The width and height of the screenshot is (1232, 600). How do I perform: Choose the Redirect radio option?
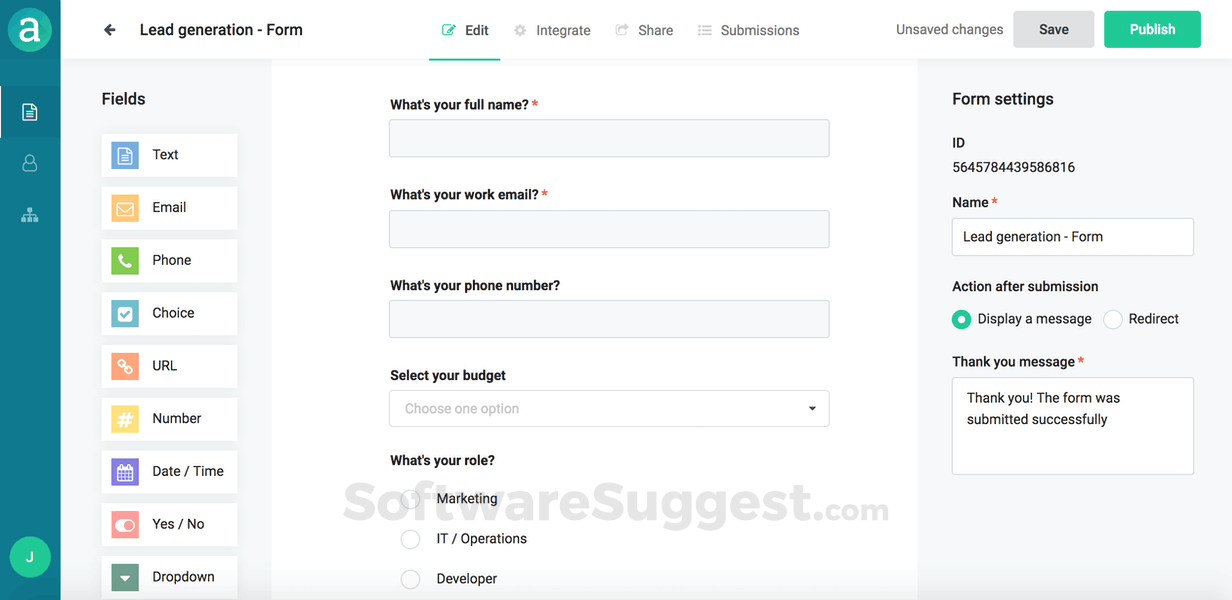pos(1113,319)
